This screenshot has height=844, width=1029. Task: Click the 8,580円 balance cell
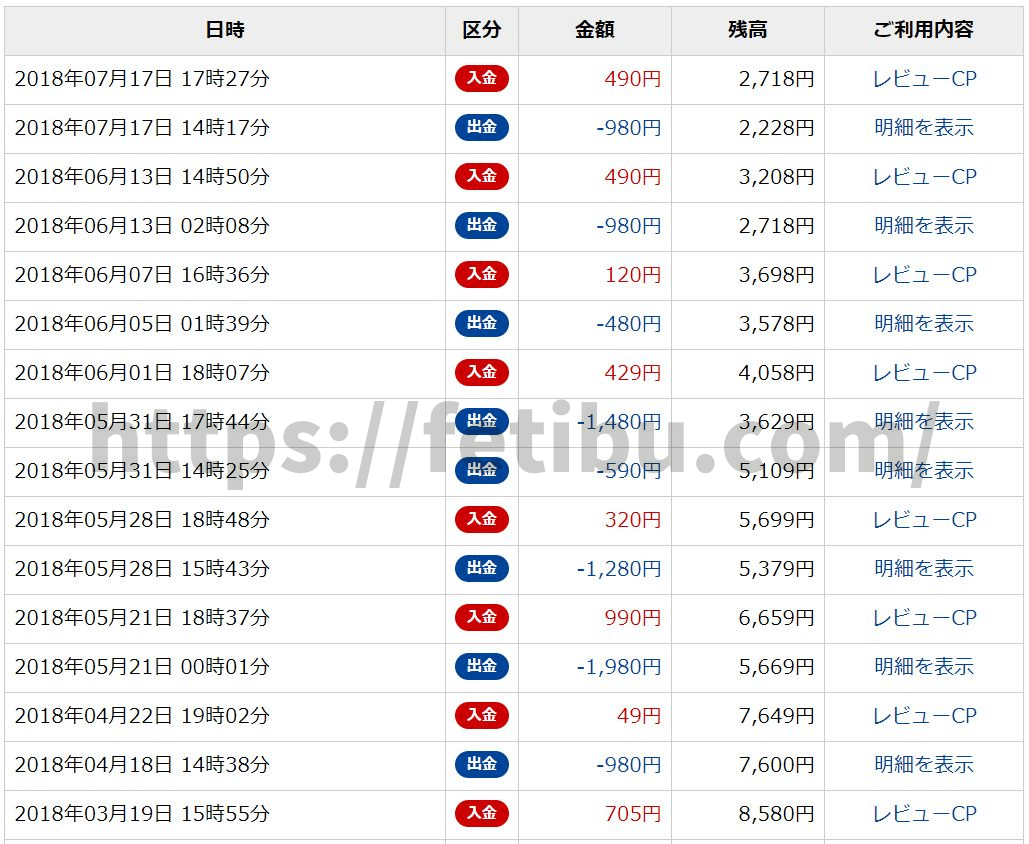click(776, 814)
